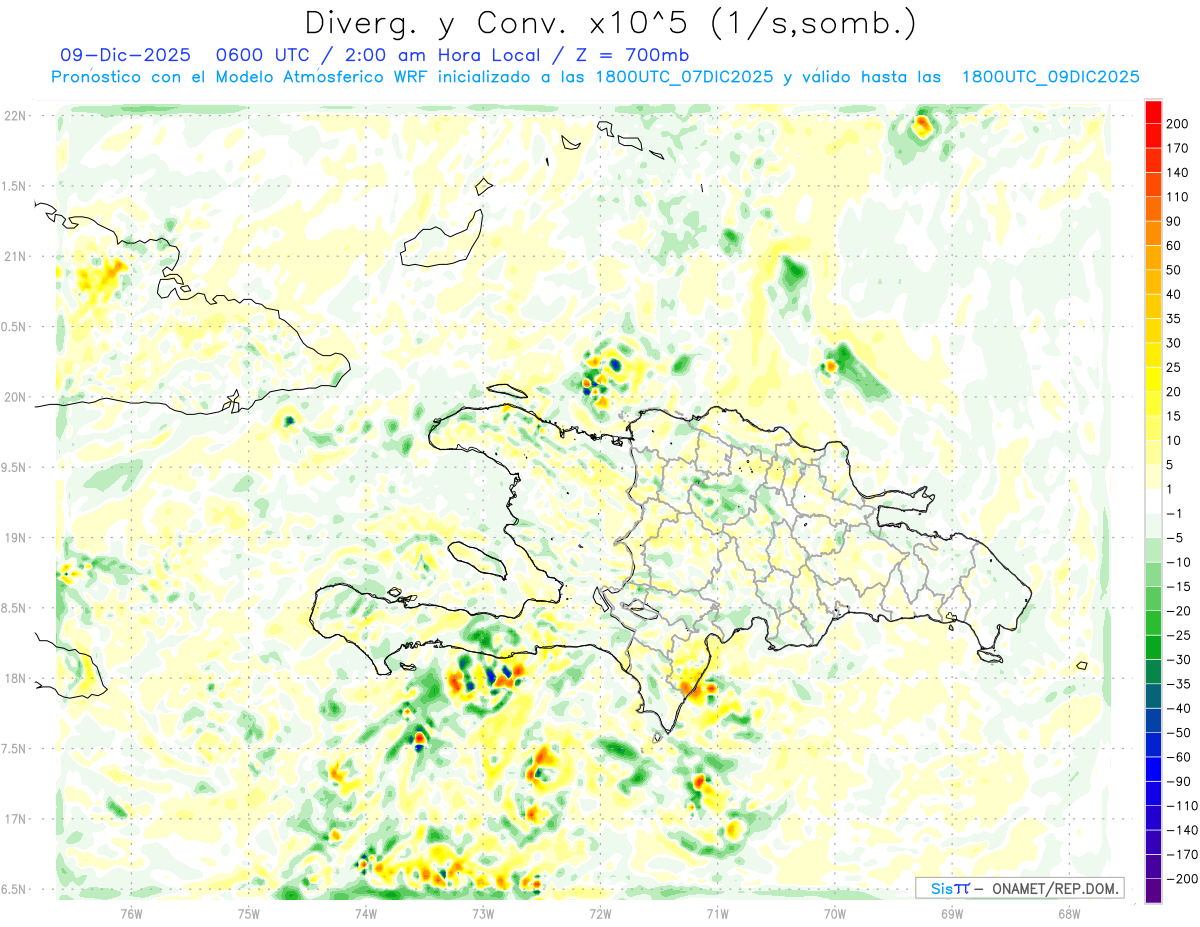Click the title 'Diverg. y Conv. x10^5 (1/s,somb.)'

point(610,22)
